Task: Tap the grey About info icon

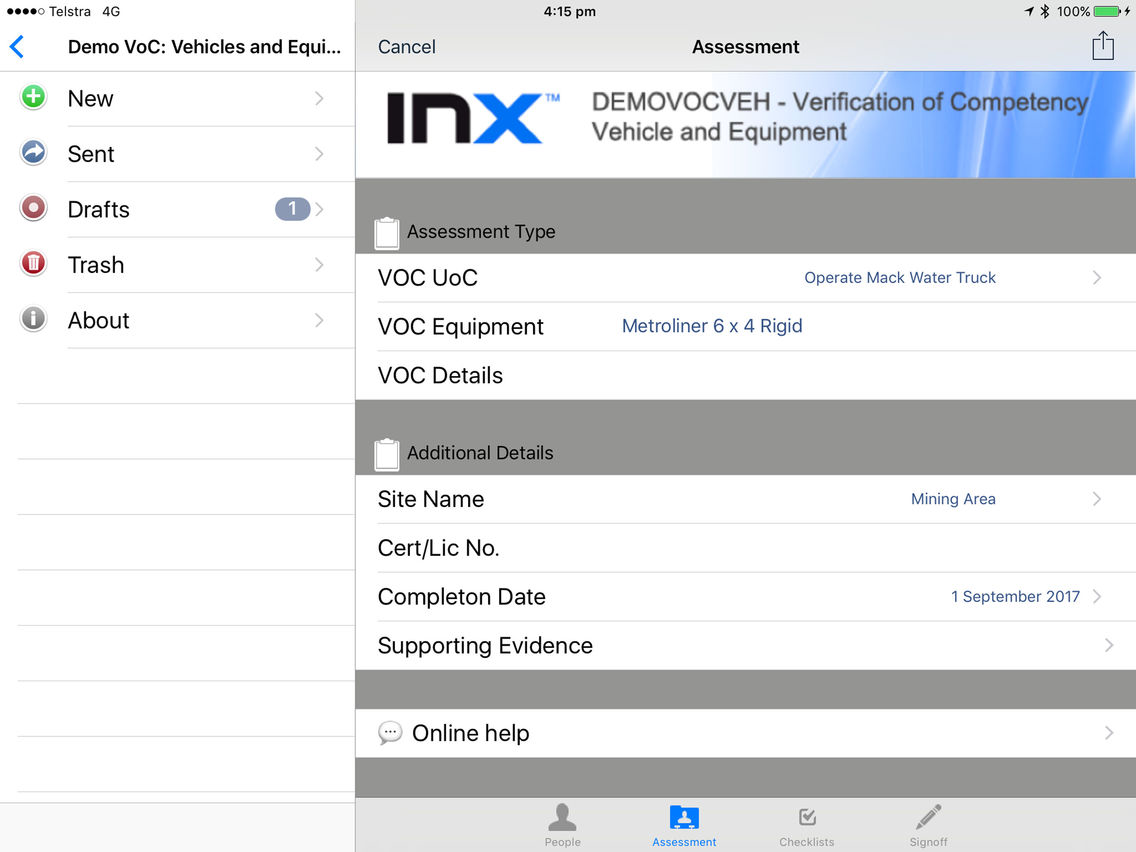Action: (x=33, y=319)
